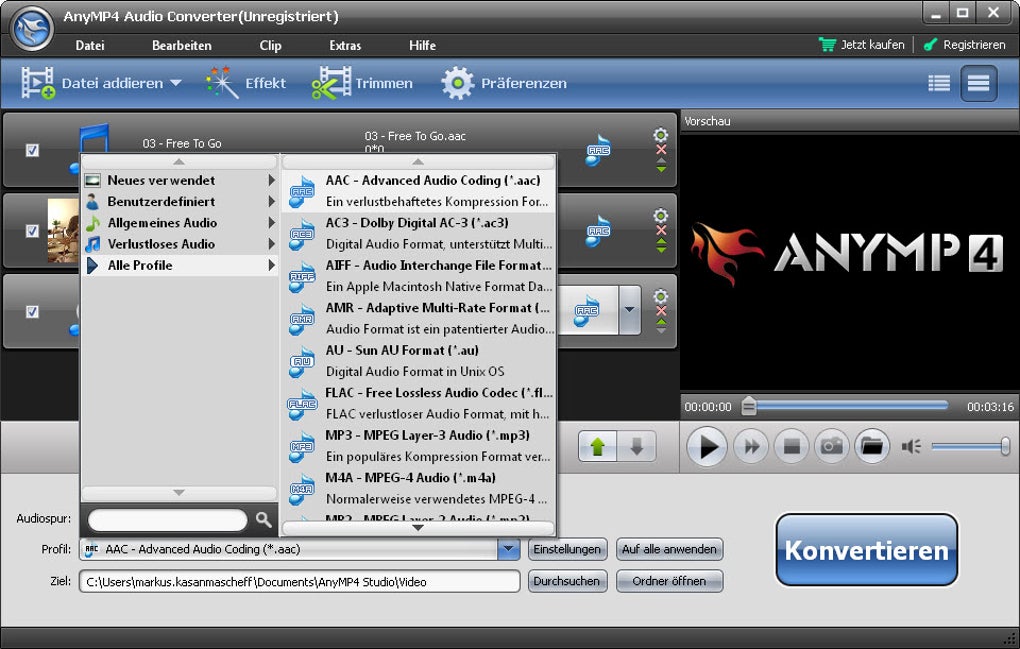The image size is (1020, 649).
Task: Open the Extras menu
Action: click(345, 46)
